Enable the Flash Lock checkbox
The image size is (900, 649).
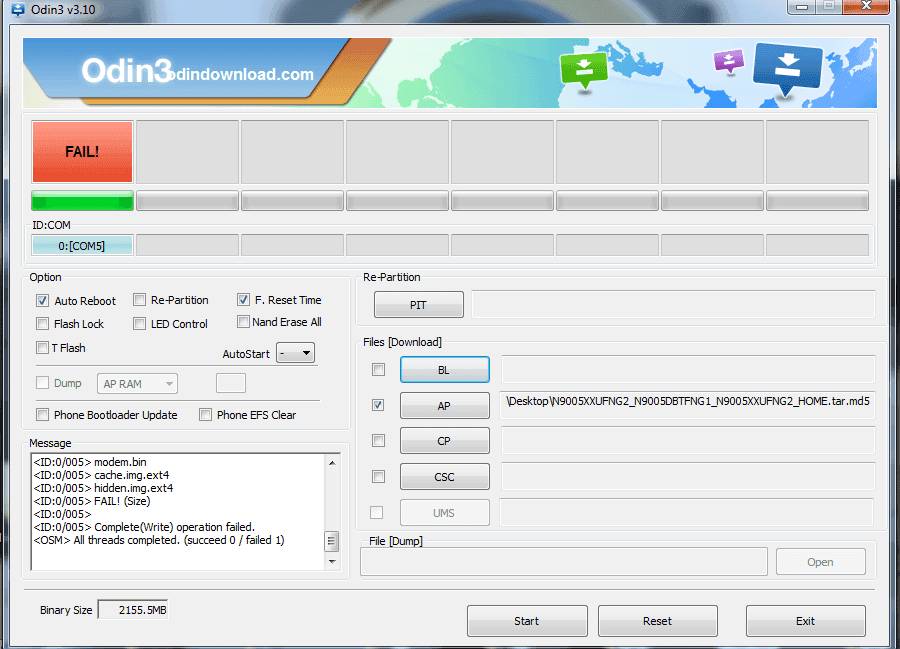(42, 324)
